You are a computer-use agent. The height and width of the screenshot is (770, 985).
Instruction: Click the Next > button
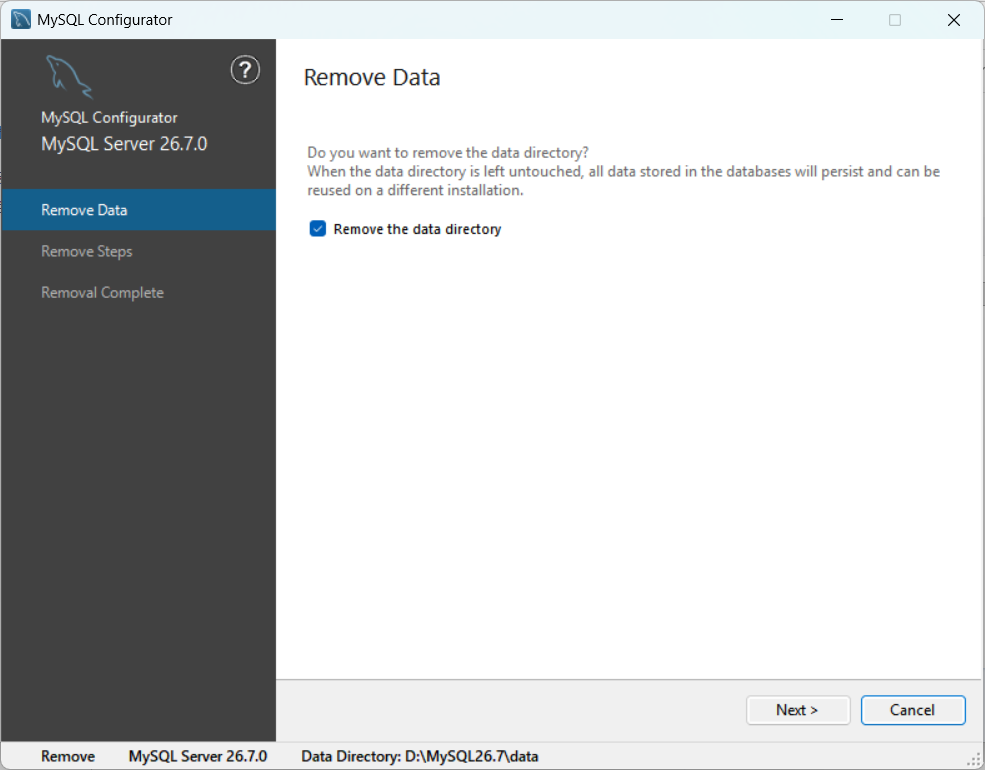coord(798,710)
